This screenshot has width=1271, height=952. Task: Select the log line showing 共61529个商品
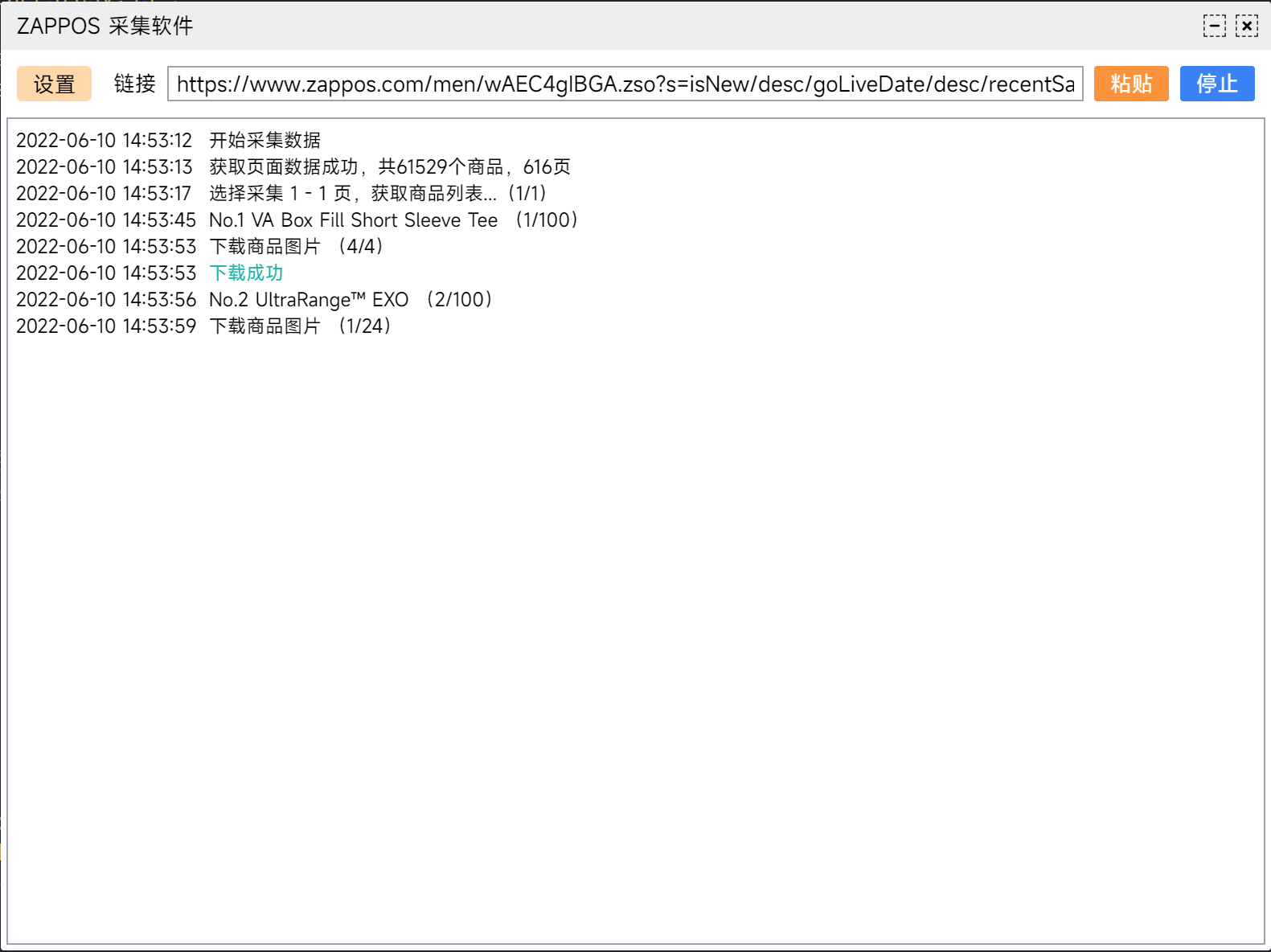coord(390,166)
